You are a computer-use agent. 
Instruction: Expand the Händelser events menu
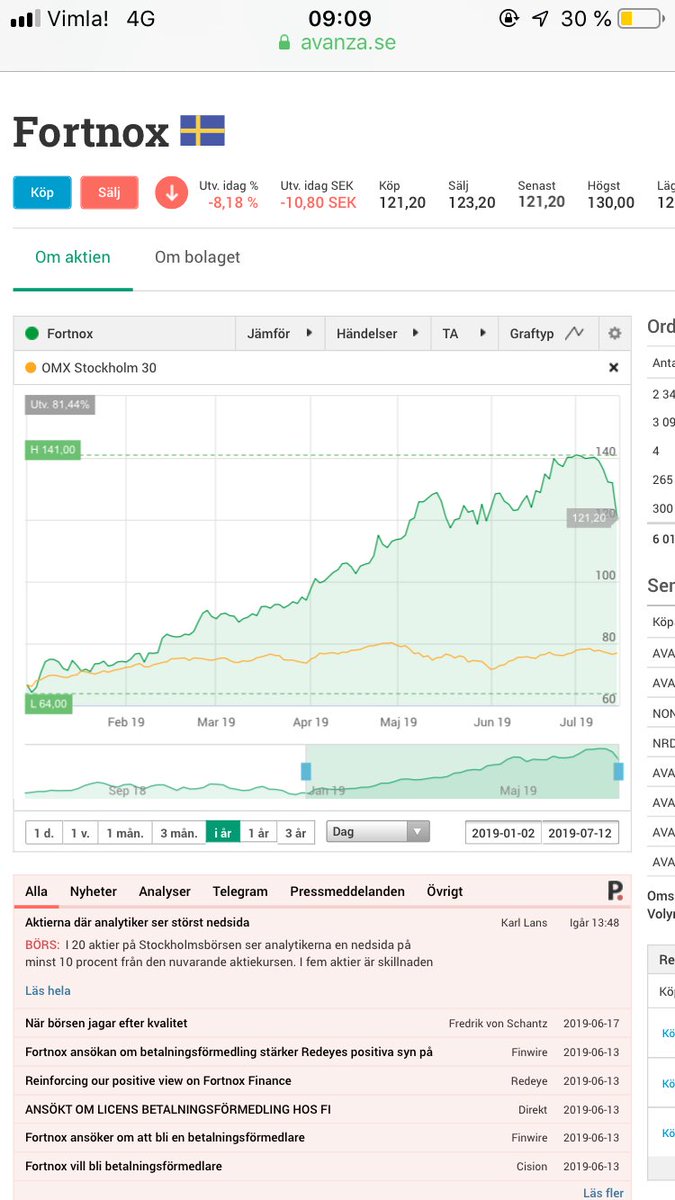[377, 333]
